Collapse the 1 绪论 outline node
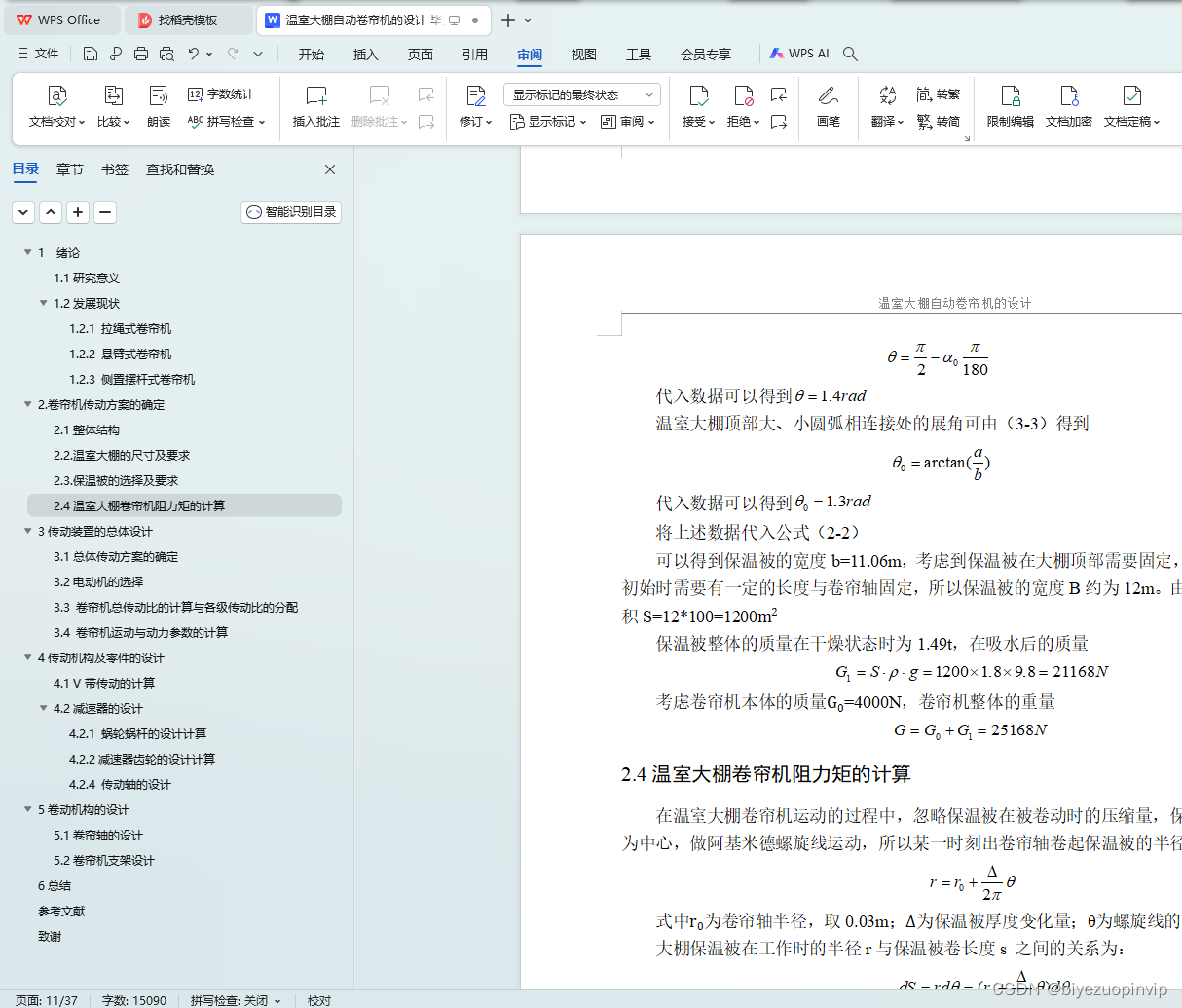The width and height of the screenshot is (1182, 1008). [28, 252]
